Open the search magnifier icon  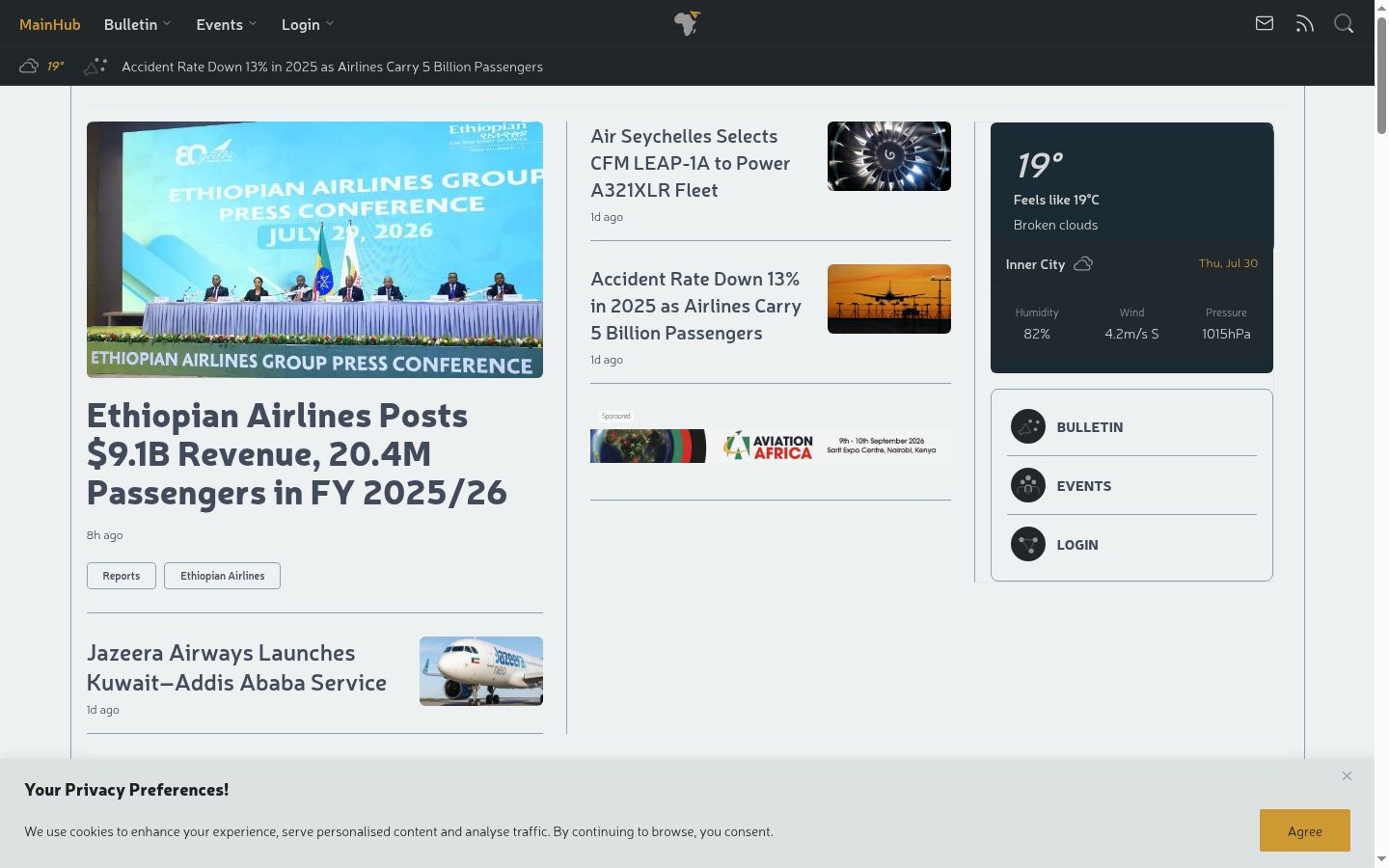[1344, 23]
